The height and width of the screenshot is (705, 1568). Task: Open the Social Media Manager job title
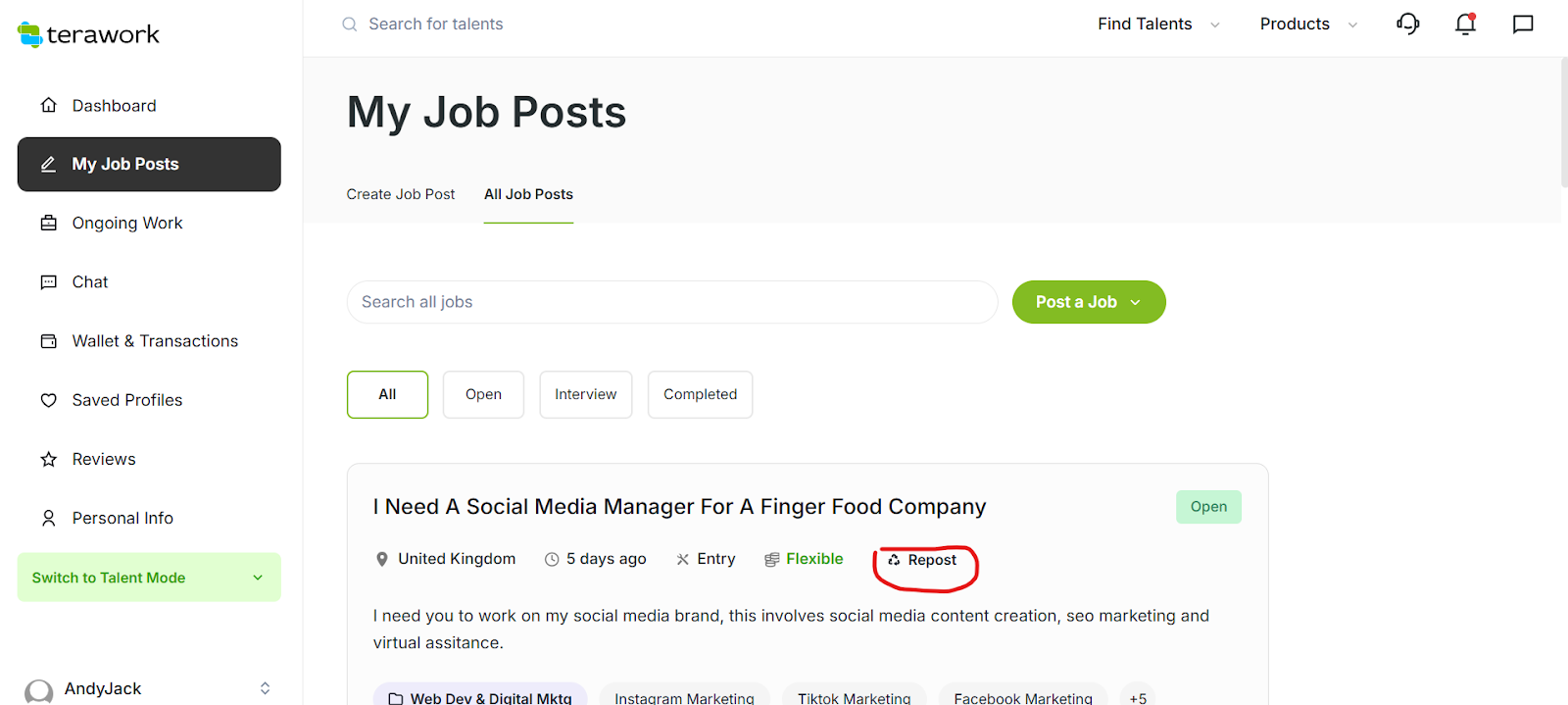679,507
